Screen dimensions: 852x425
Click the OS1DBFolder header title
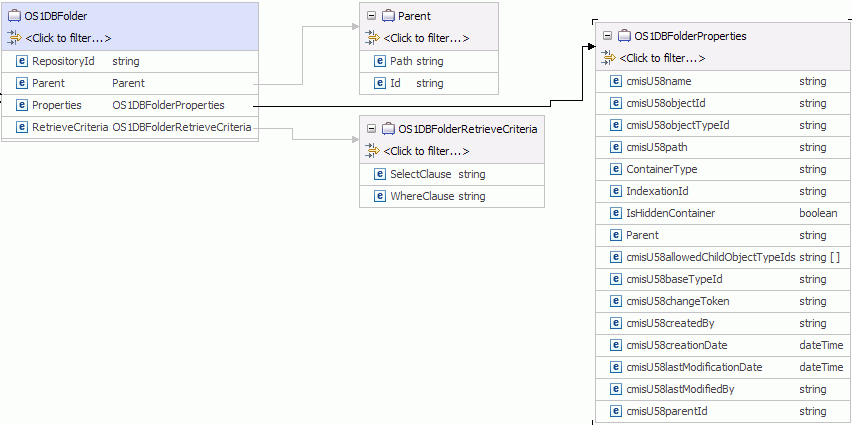coord(59,16)
